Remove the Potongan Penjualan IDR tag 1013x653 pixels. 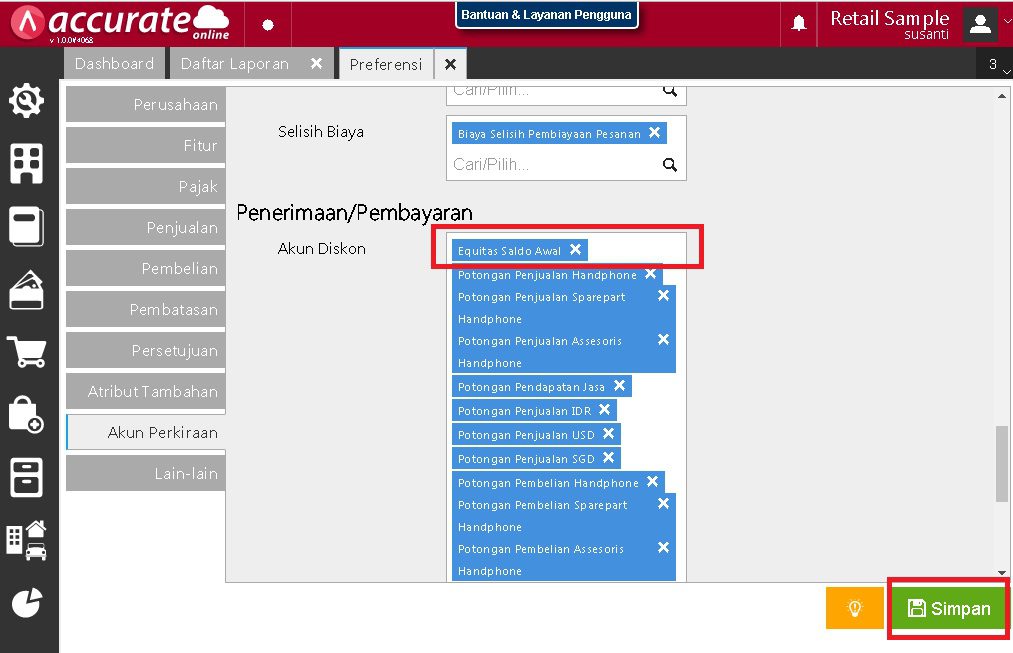tap(605, 410)
